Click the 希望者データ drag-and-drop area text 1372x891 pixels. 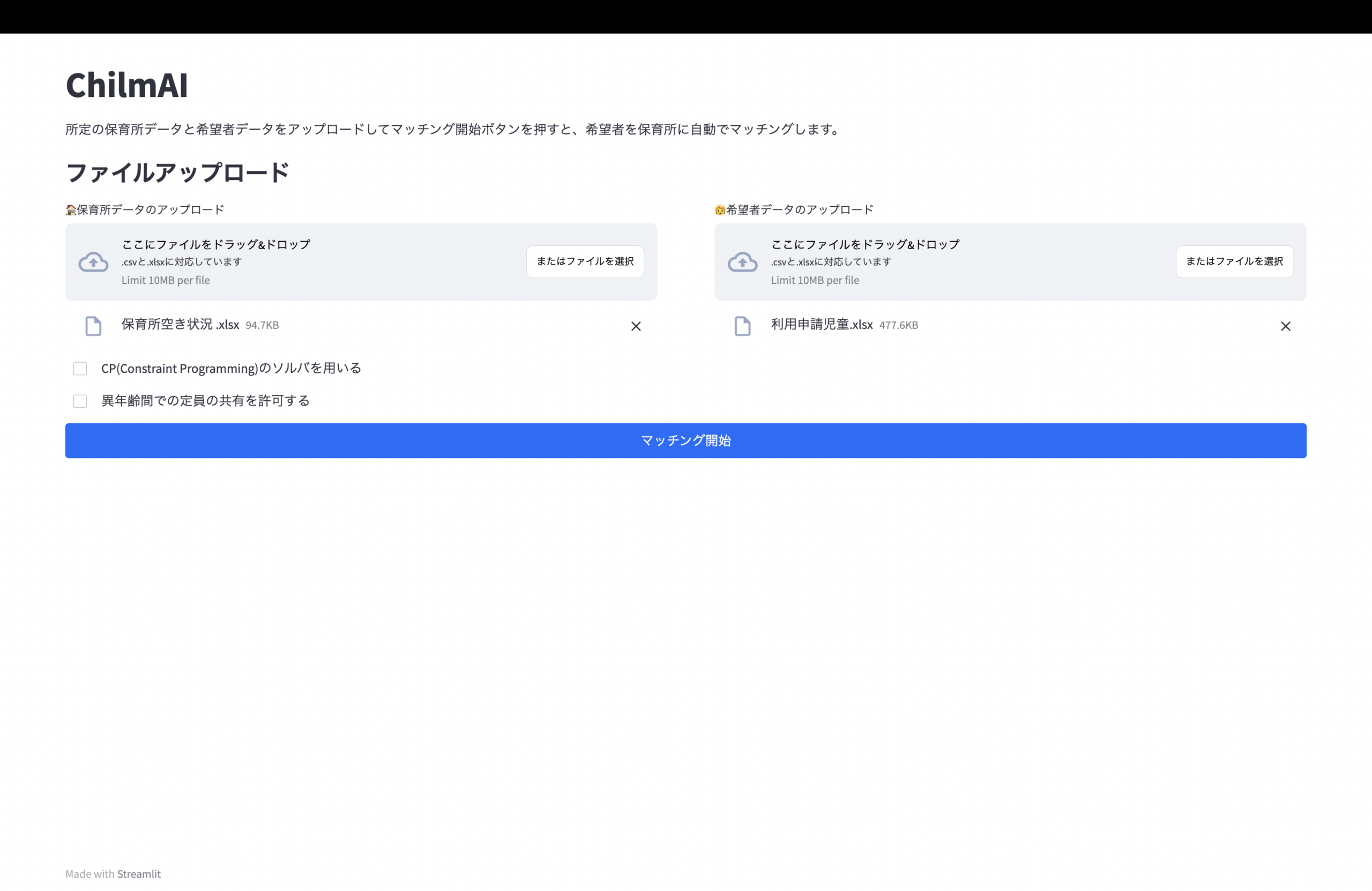tap(866, 244)
